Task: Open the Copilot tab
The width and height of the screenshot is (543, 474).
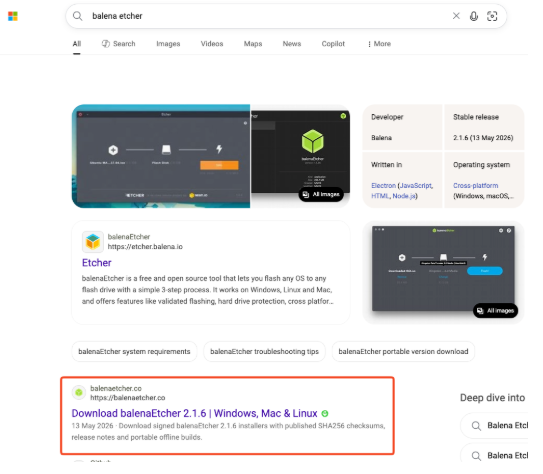Action: [333, 44]
